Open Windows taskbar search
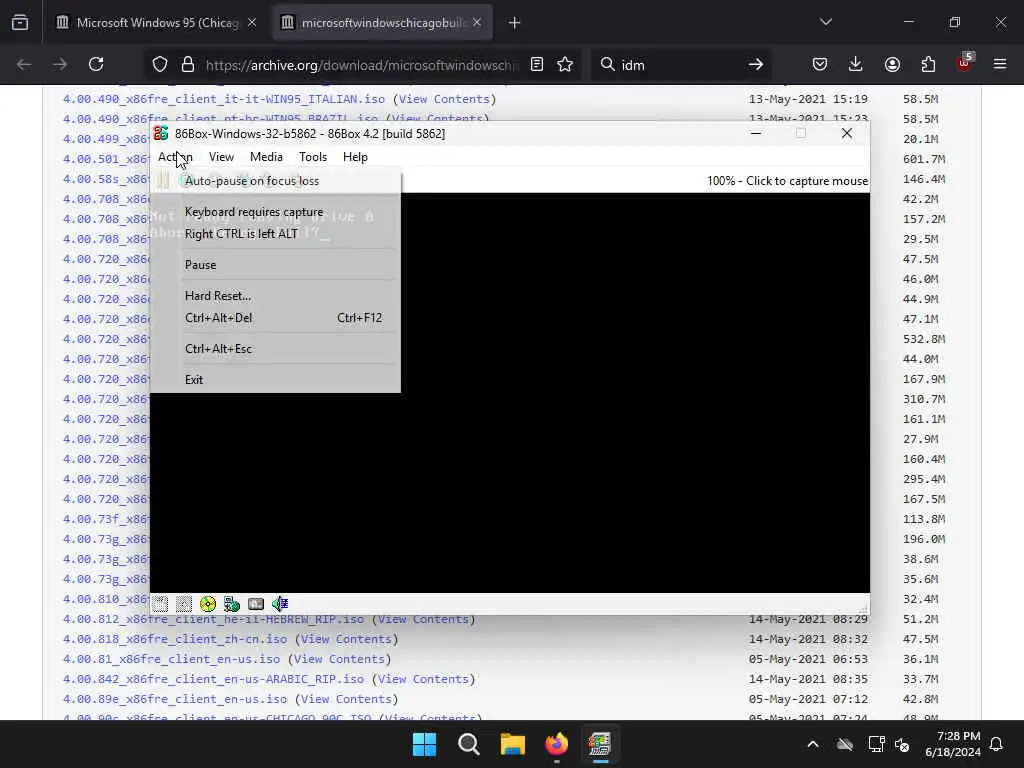Image resolution: width=1024 pixels, height=768 pixels. pyautogui.click(x=468, y=744)
